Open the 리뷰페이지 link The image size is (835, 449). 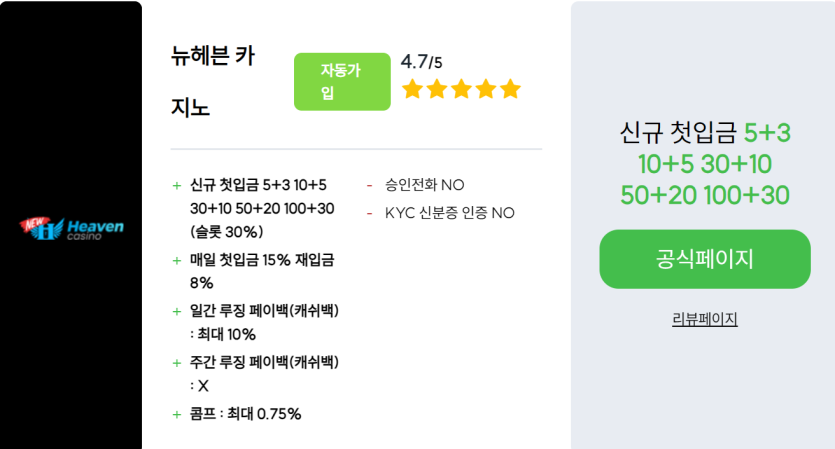point(704,319)
